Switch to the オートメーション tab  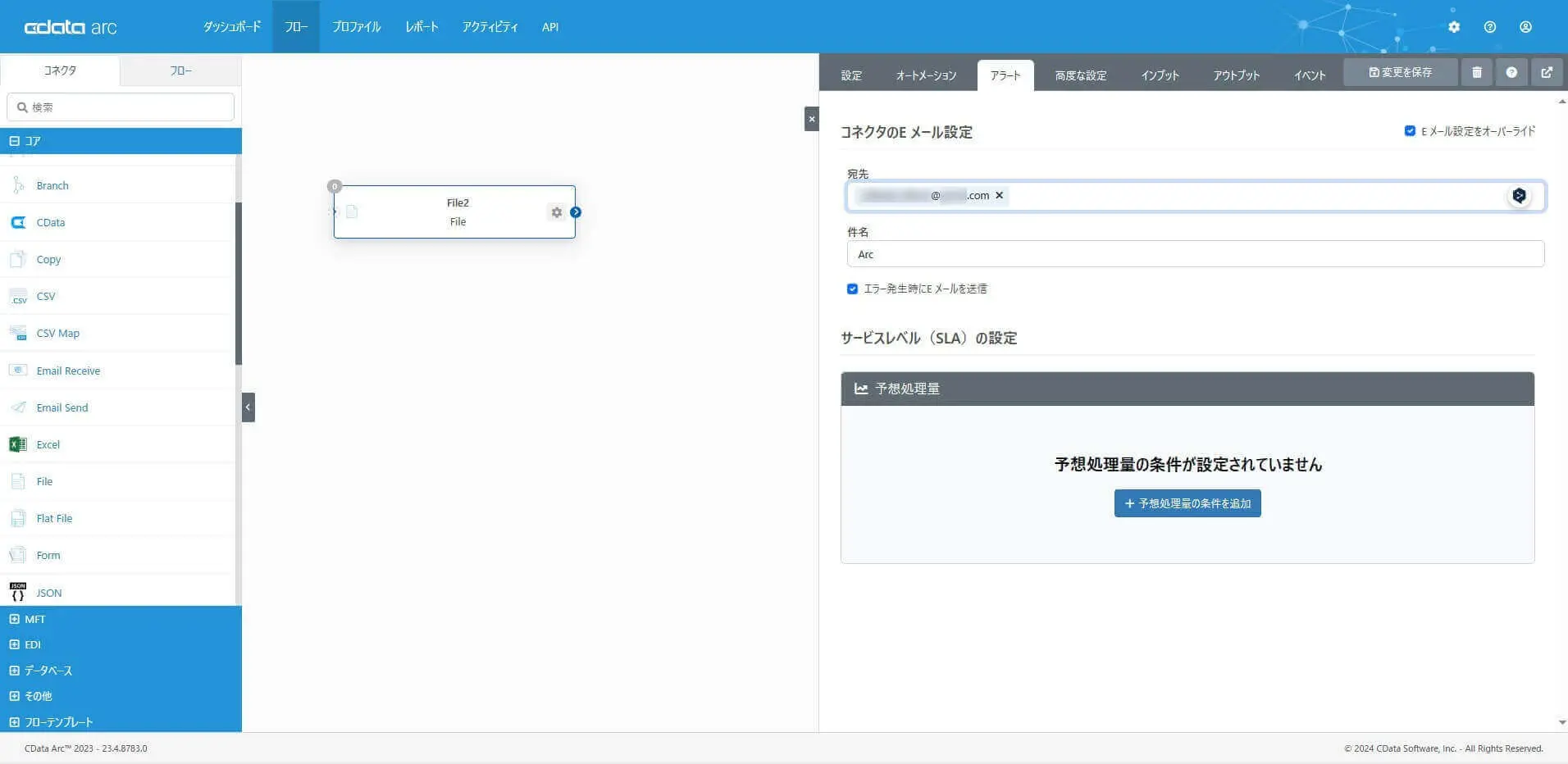pyautogui.click(x=926, y=75)
